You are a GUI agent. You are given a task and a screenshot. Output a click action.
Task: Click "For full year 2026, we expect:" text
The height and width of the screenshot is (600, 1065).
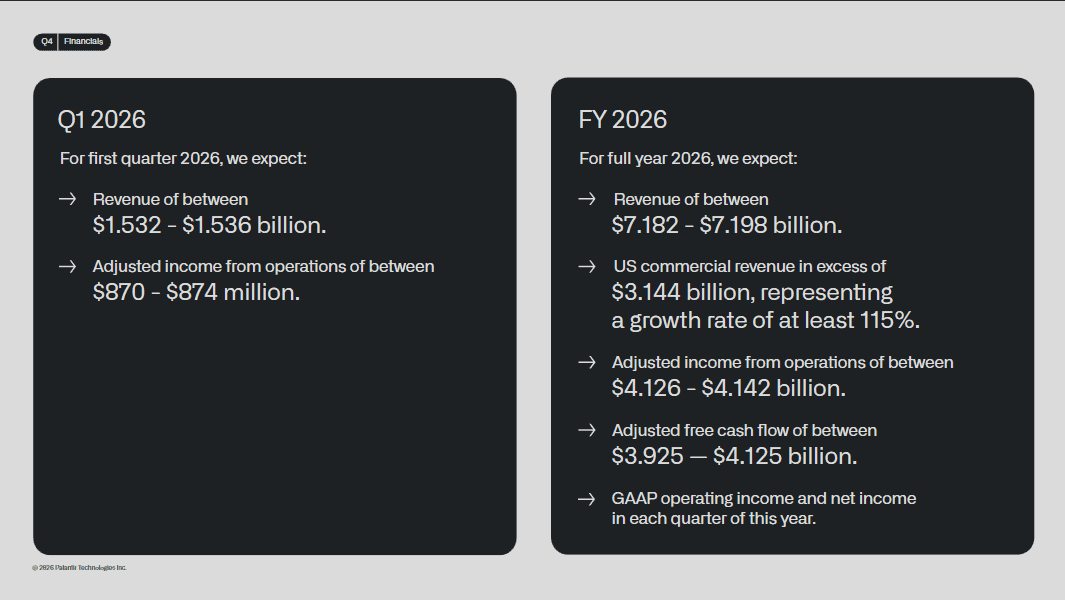click(688, 158)
